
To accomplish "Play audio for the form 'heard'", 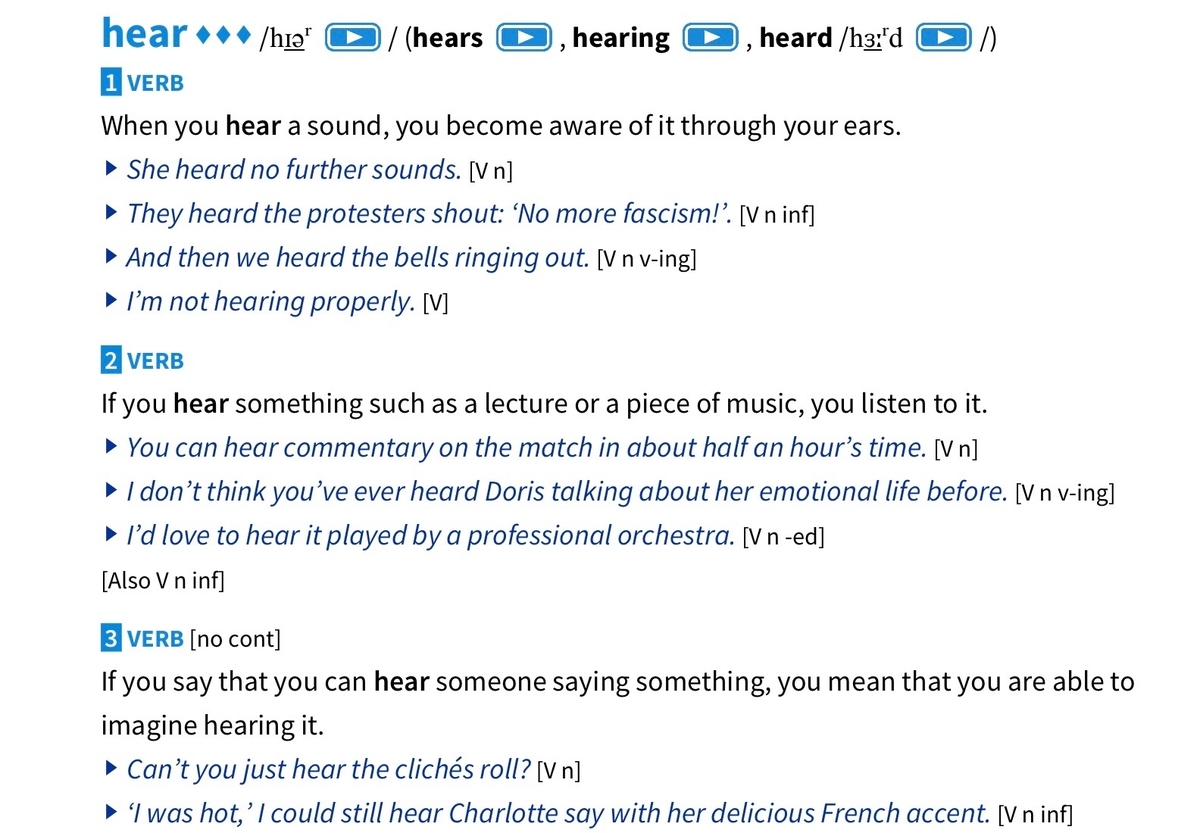I will pos(944,38).
